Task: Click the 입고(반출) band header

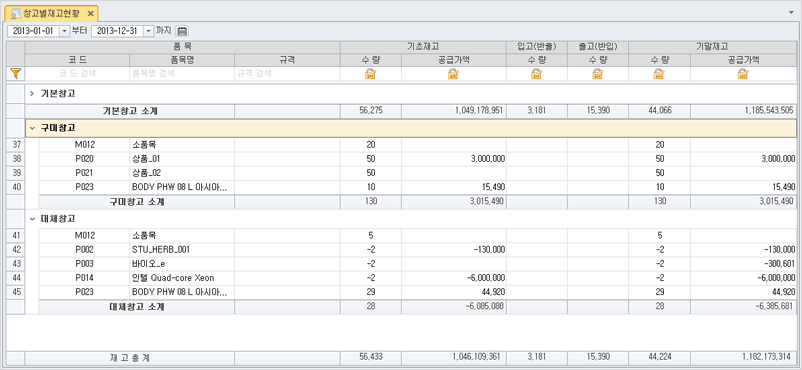Action: click(x=537, y=47)
